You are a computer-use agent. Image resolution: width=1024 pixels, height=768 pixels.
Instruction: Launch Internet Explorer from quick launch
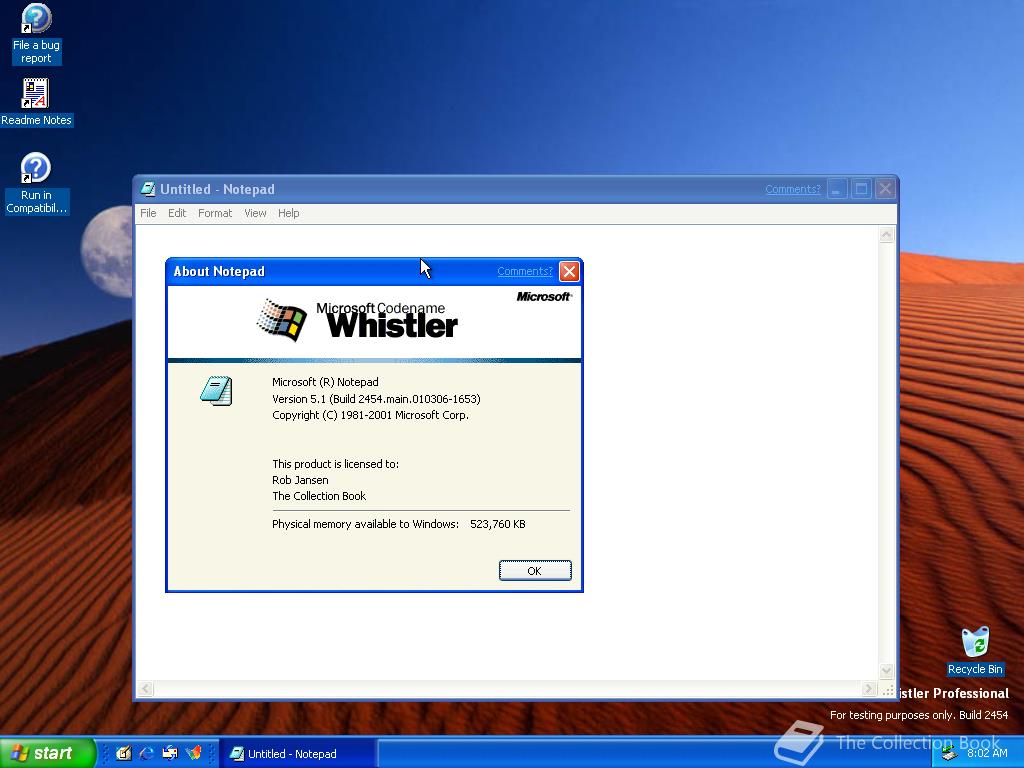[147, 753]
